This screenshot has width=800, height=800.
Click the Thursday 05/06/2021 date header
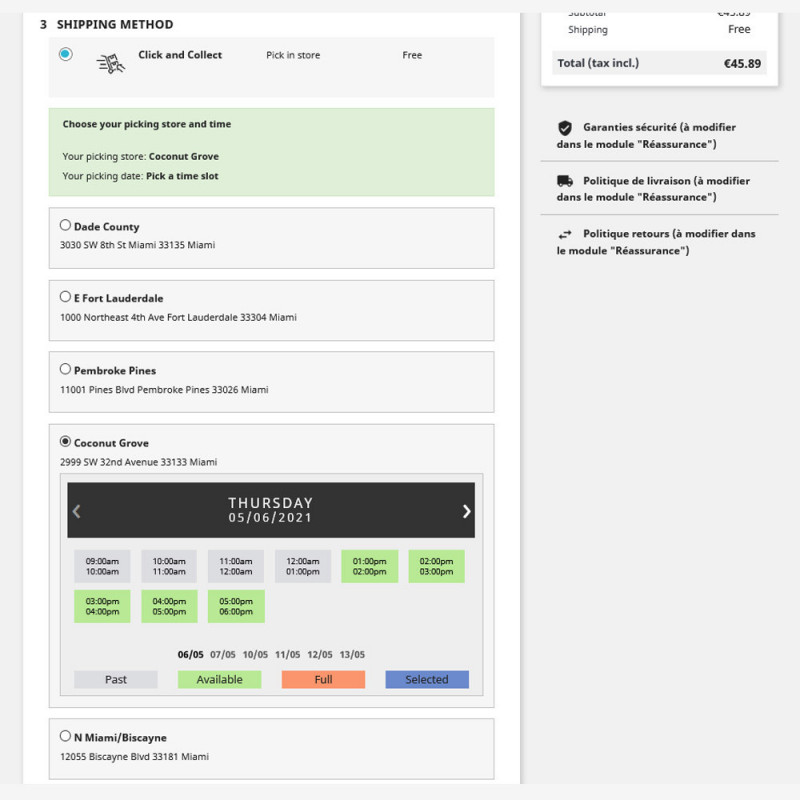tap(270, 510)
